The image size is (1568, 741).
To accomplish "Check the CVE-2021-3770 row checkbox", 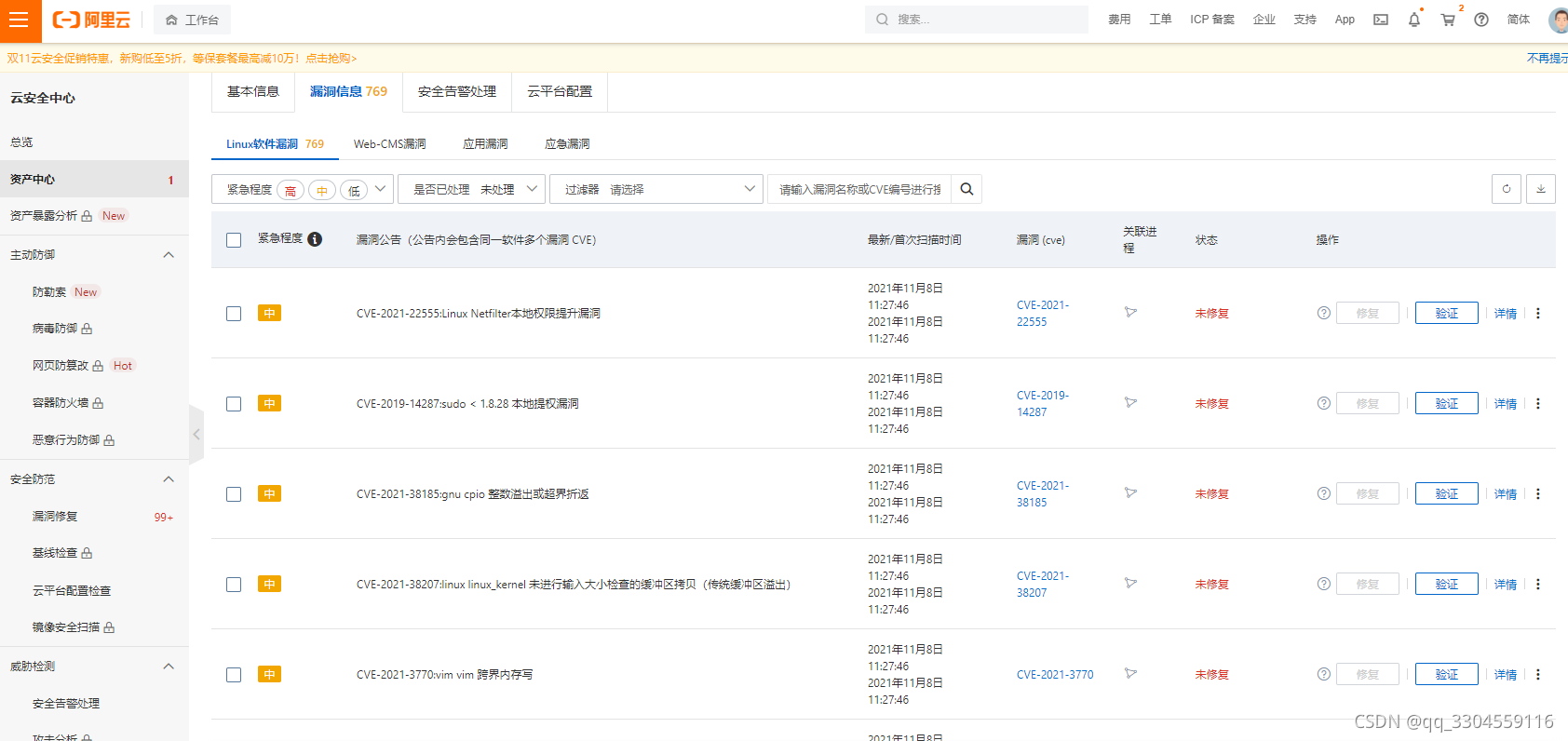I will pyautogui.click(x=234, y=675).
